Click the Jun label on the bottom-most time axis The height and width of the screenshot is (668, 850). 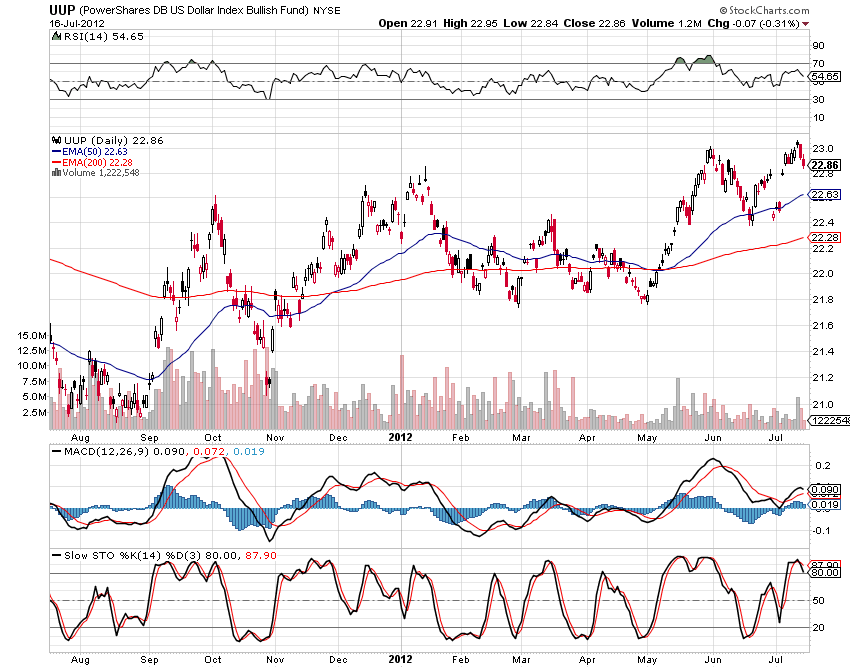point(712,659)
